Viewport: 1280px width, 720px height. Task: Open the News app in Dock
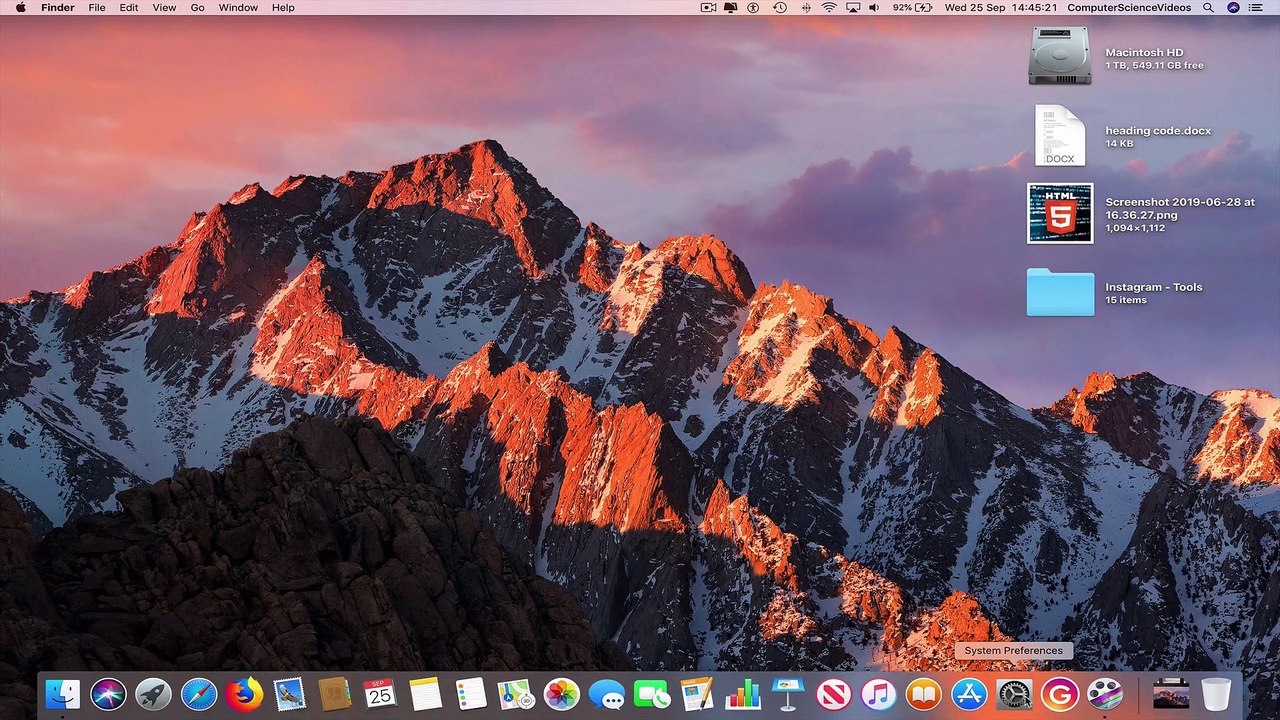point(833,694)
